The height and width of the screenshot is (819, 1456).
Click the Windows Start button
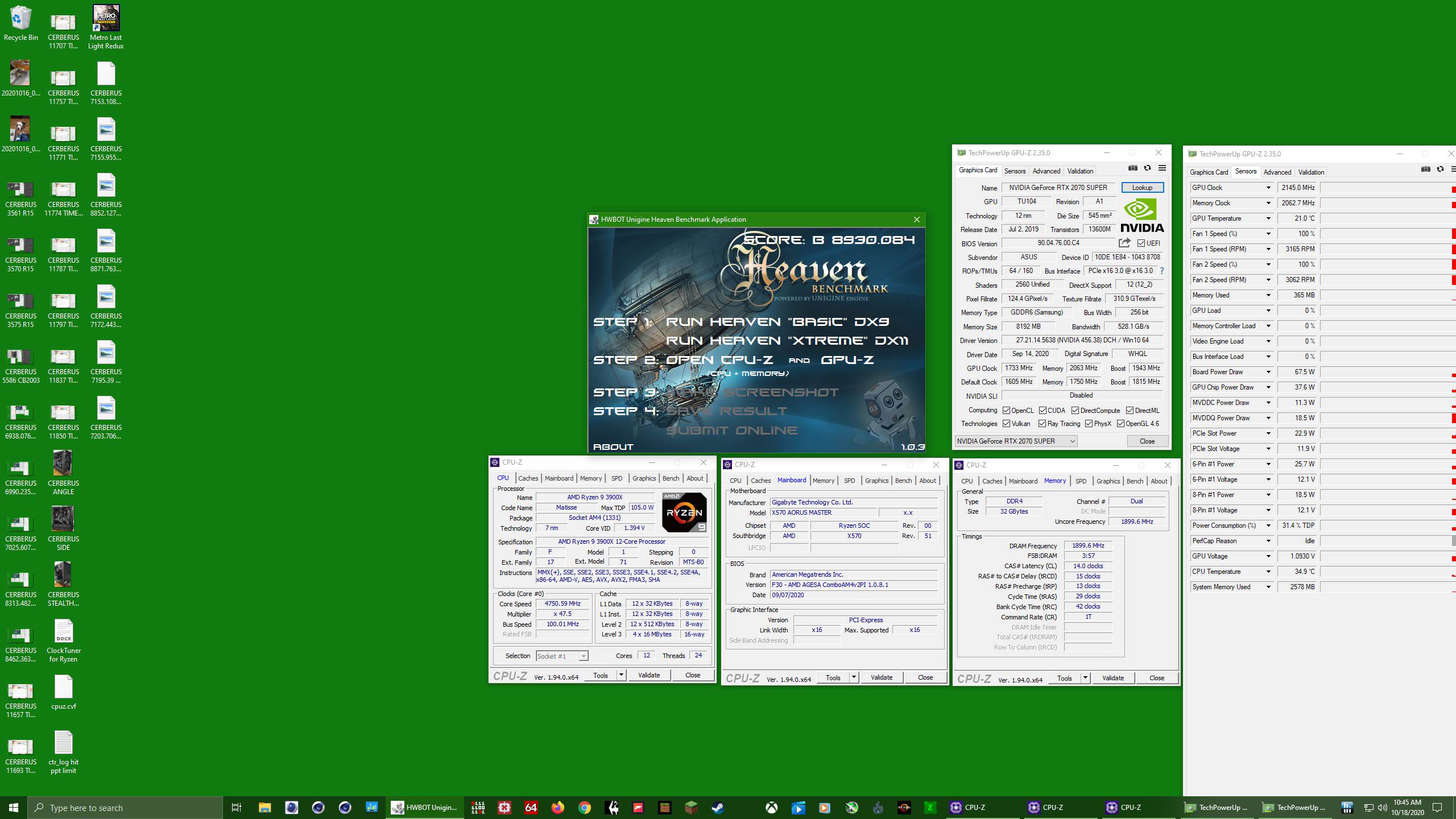click(14, 808)
